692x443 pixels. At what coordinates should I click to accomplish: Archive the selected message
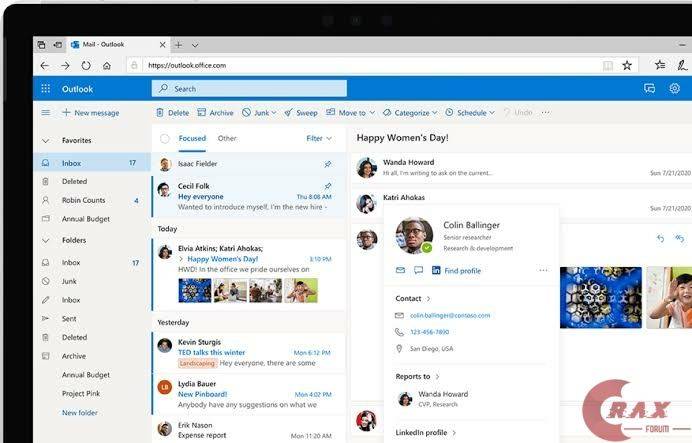[215, 113]
